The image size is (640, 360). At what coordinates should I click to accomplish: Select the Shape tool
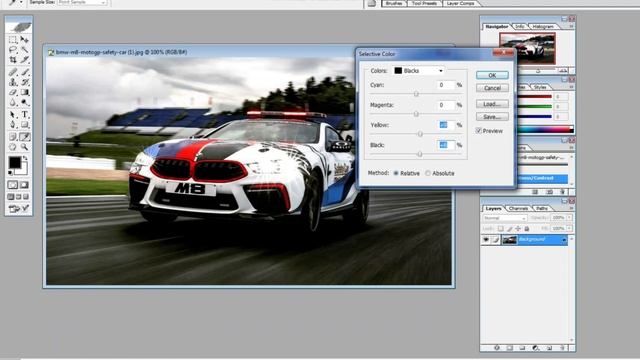tap(24, 124)
